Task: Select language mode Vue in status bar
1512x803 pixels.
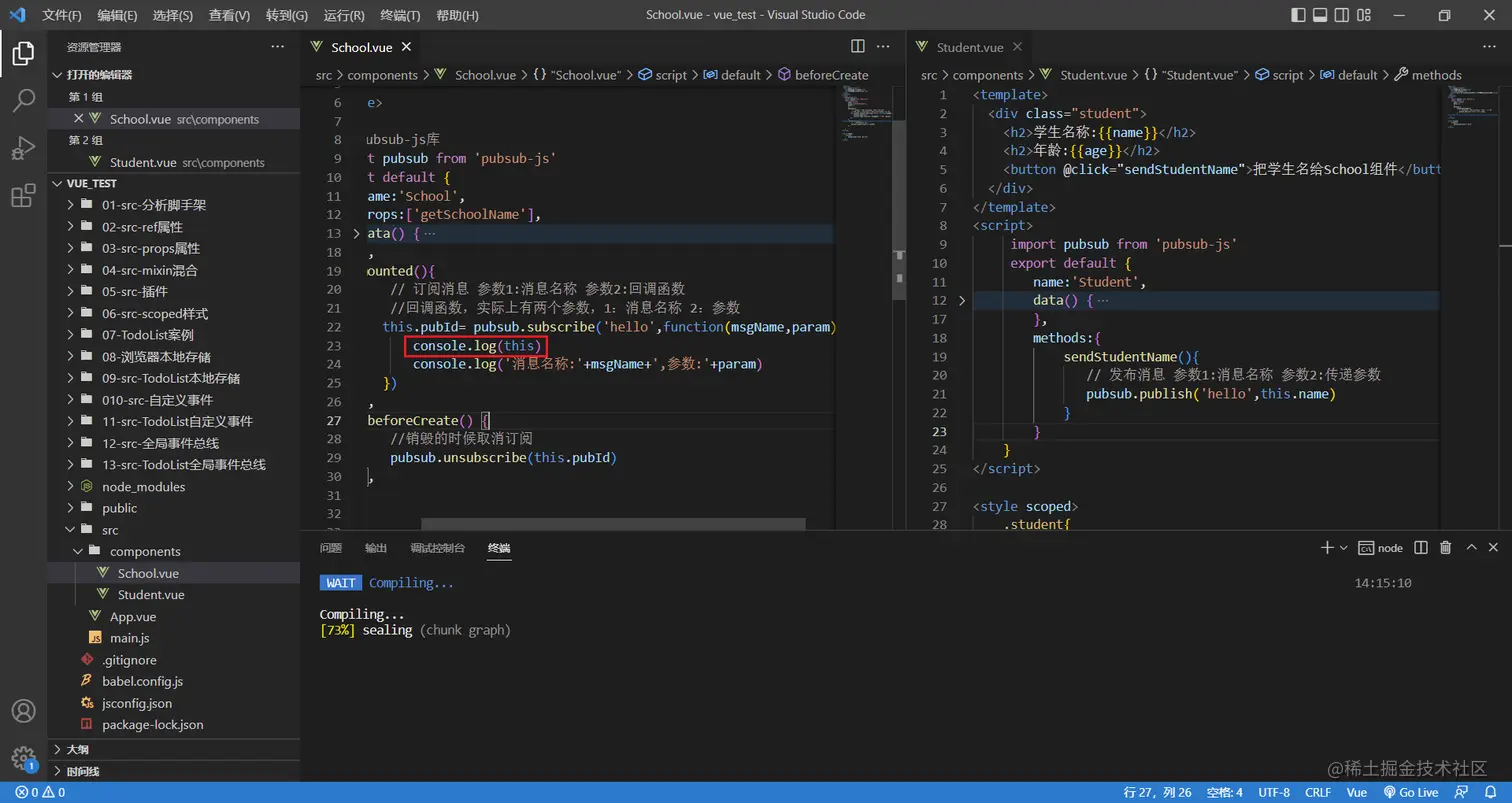Action: [x=1357, y=793]
